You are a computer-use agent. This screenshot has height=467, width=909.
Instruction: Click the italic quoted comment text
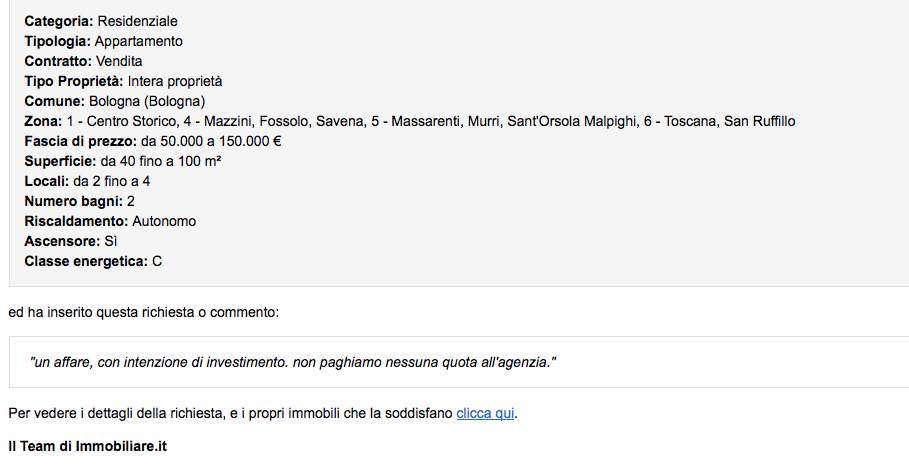click(293, 361)
